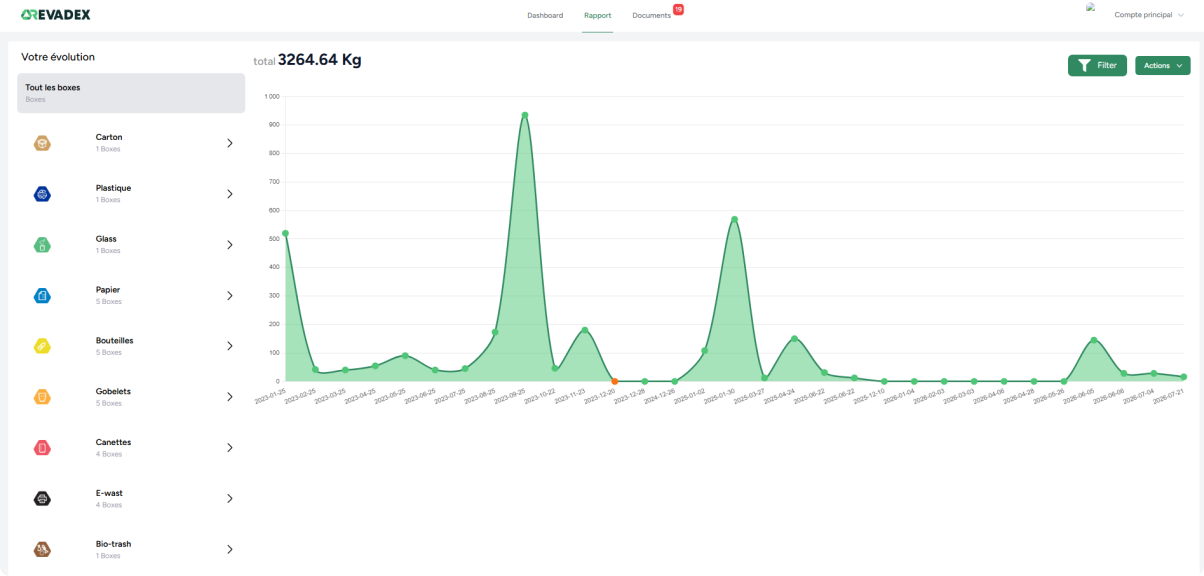Expand the Bouteilles row chevron
The image size is (1204, 576).
(x=229, y=346)
